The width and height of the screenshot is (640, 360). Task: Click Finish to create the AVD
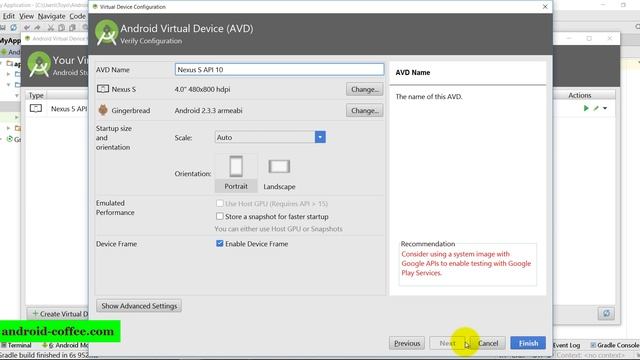click(x=528, y=343)
